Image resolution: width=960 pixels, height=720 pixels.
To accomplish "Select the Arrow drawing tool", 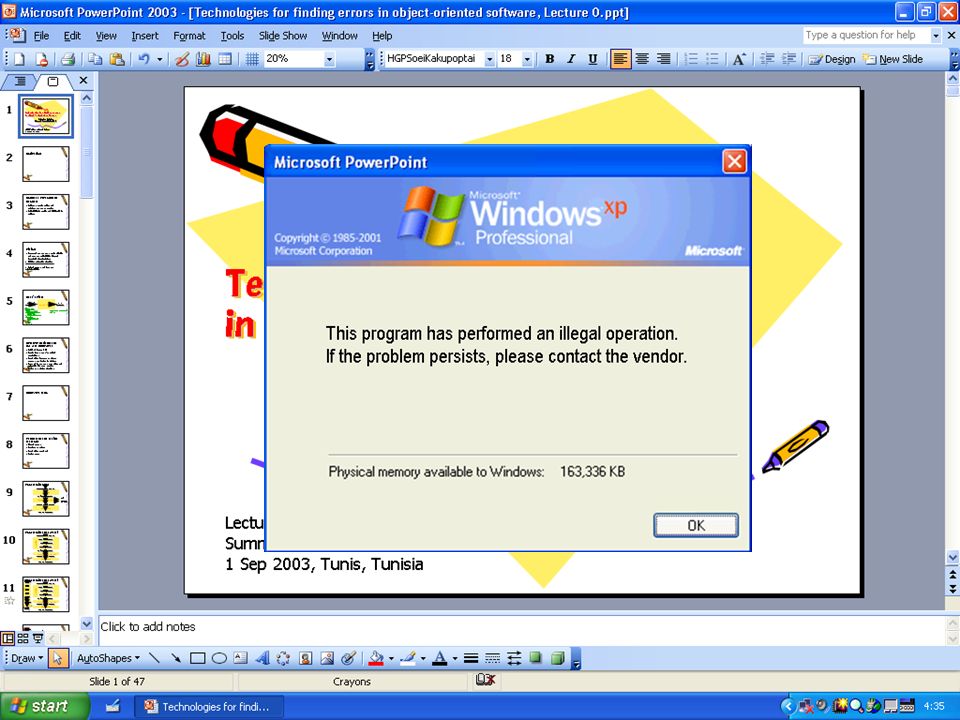I will [x=176, y=658].
